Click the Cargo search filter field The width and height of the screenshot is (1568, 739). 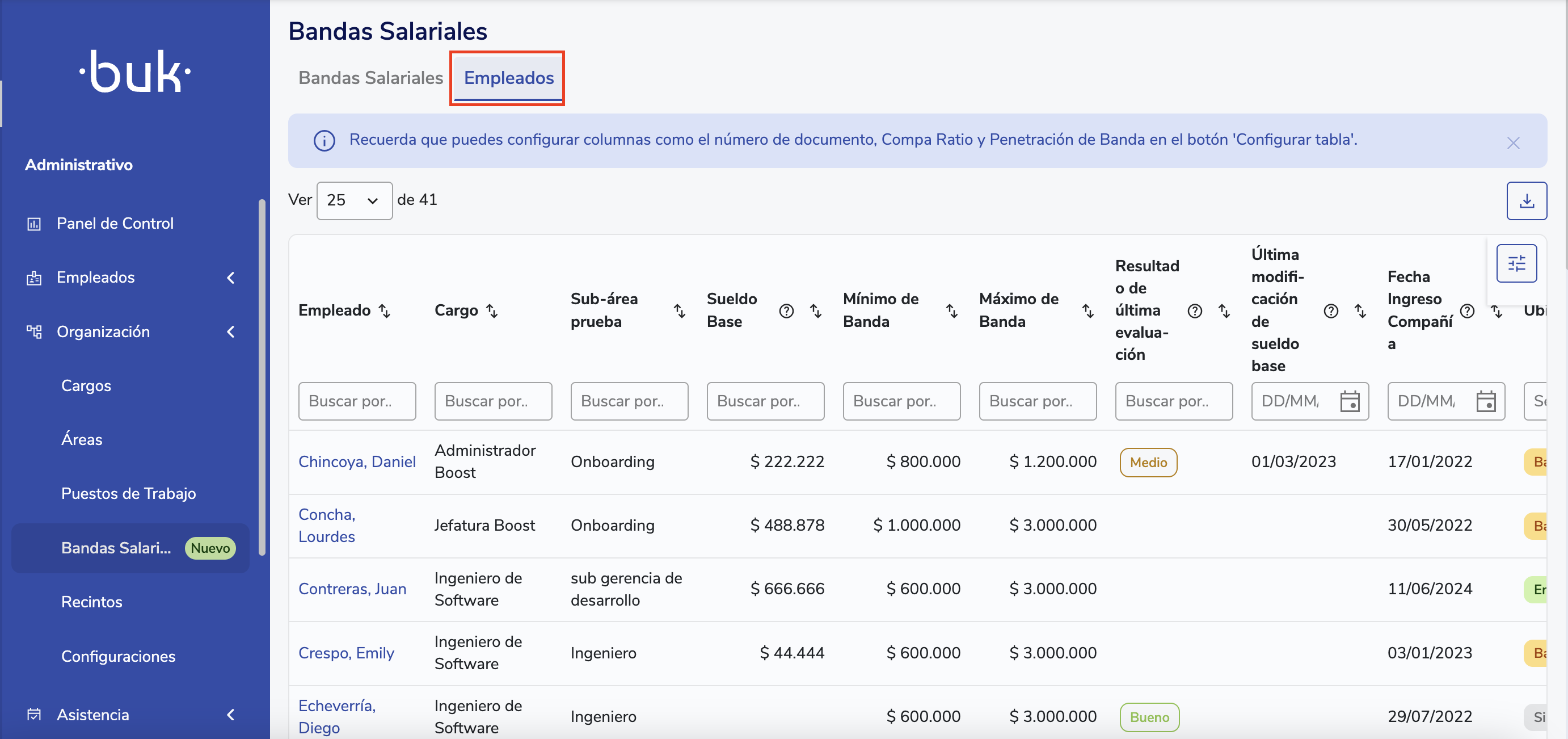click(492, 401)
